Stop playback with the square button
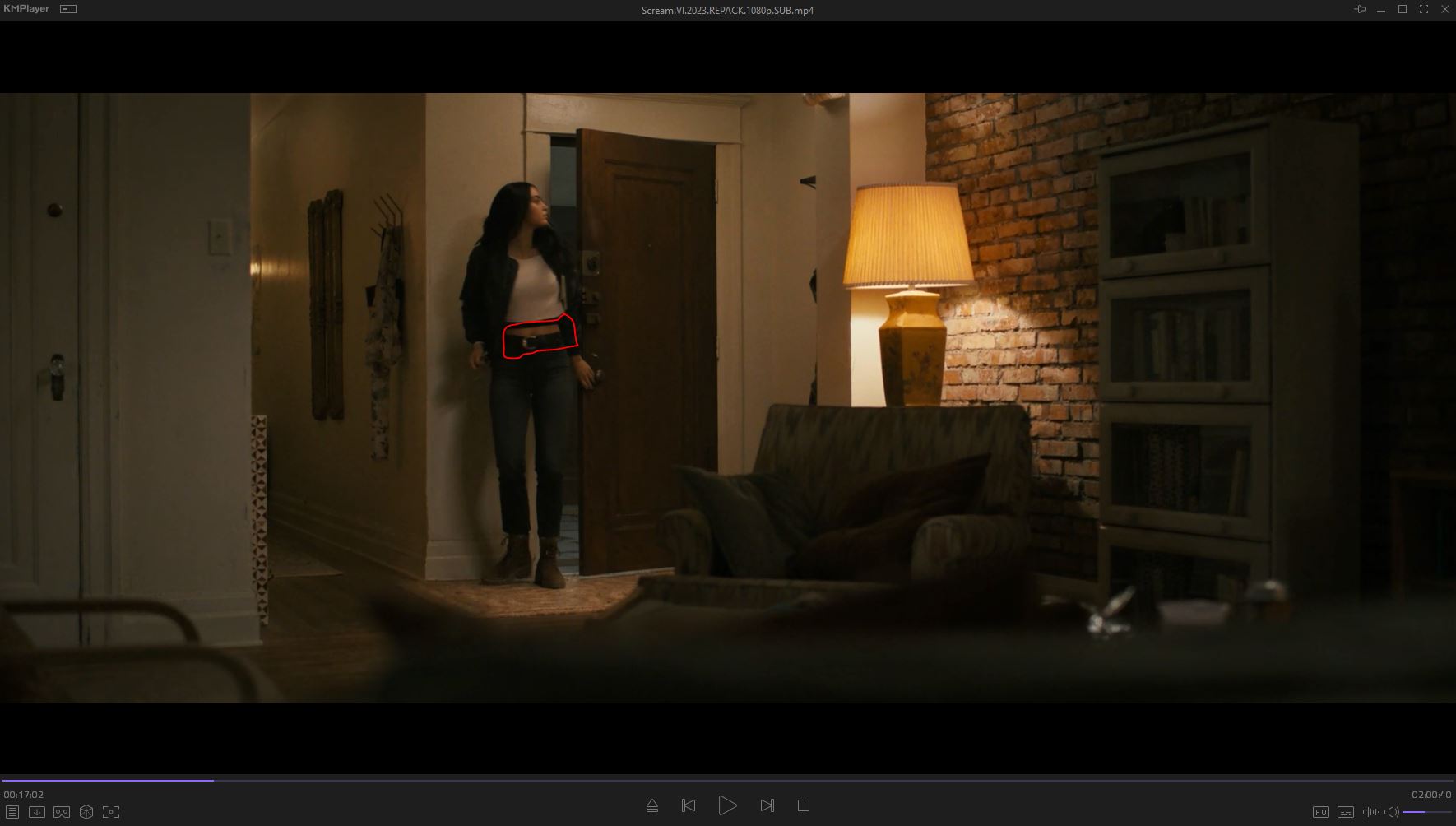Image resolution: width=1456 pixels, height=826 pixels. [804, 805]
